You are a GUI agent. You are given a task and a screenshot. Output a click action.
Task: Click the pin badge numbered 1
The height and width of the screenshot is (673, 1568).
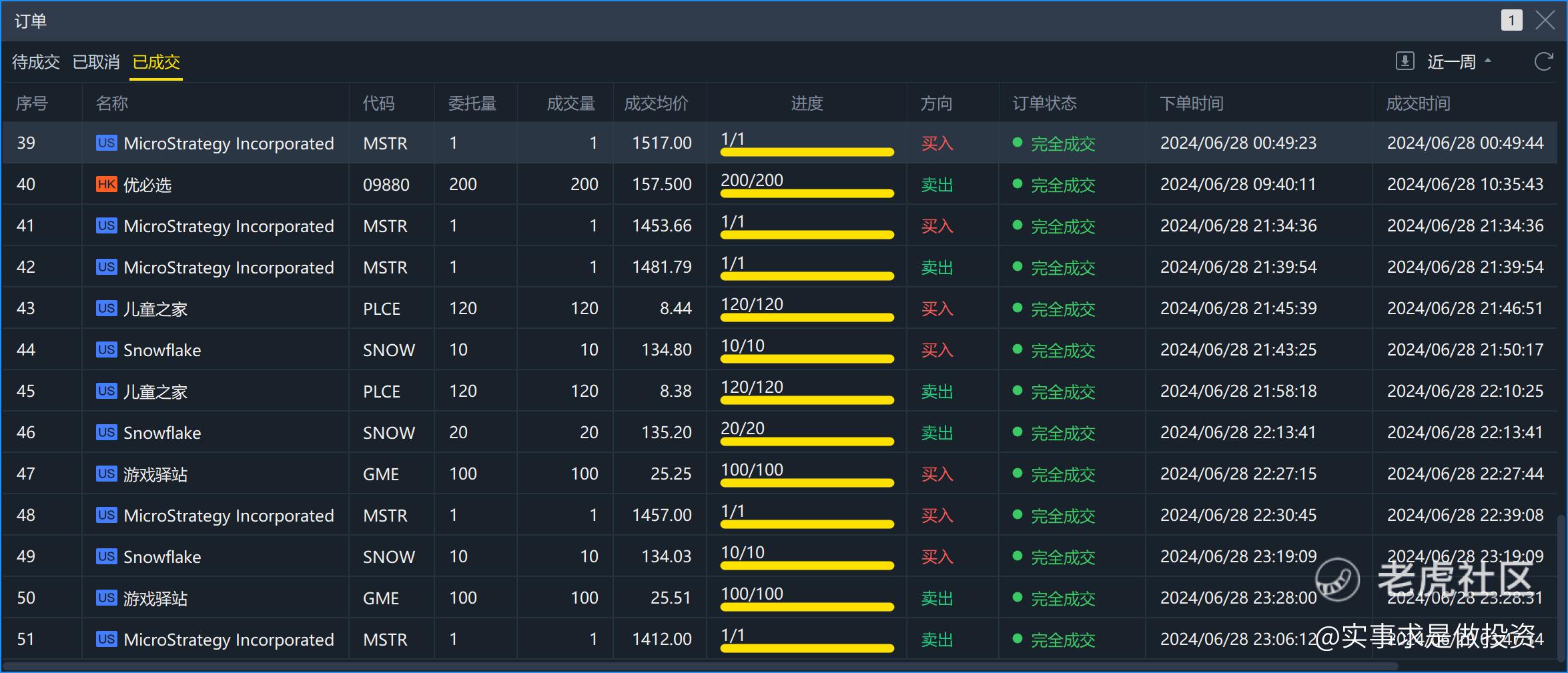click(x=1511, y=20)
